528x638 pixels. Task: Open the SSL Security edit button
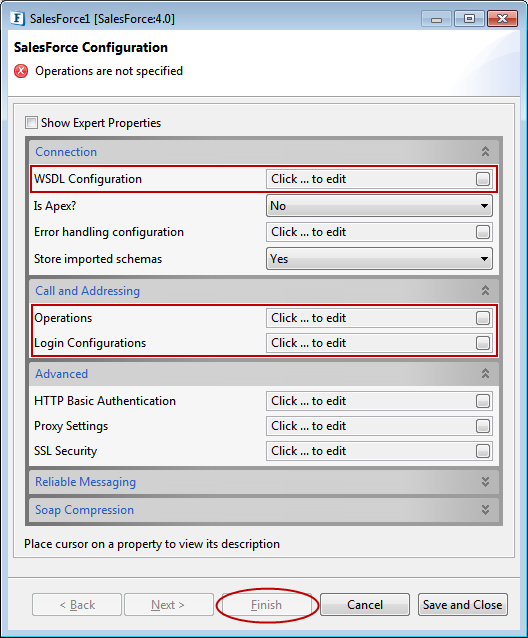(483, 451)
